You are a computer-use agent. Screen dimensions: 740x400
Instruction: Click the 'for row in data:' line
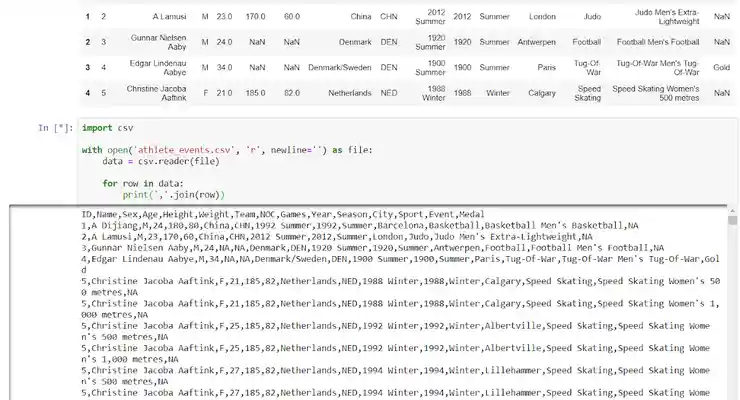[x=144, y=184]
